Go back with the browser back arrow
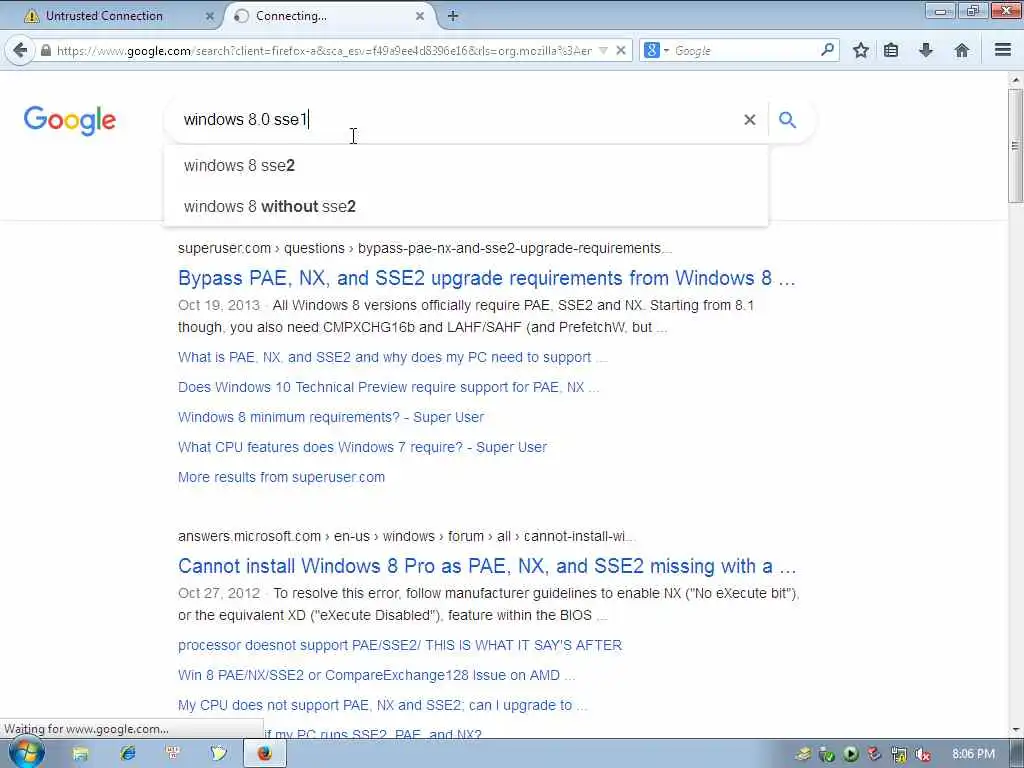The height and width of the screenshot is (768, 1024). (20, 50)
